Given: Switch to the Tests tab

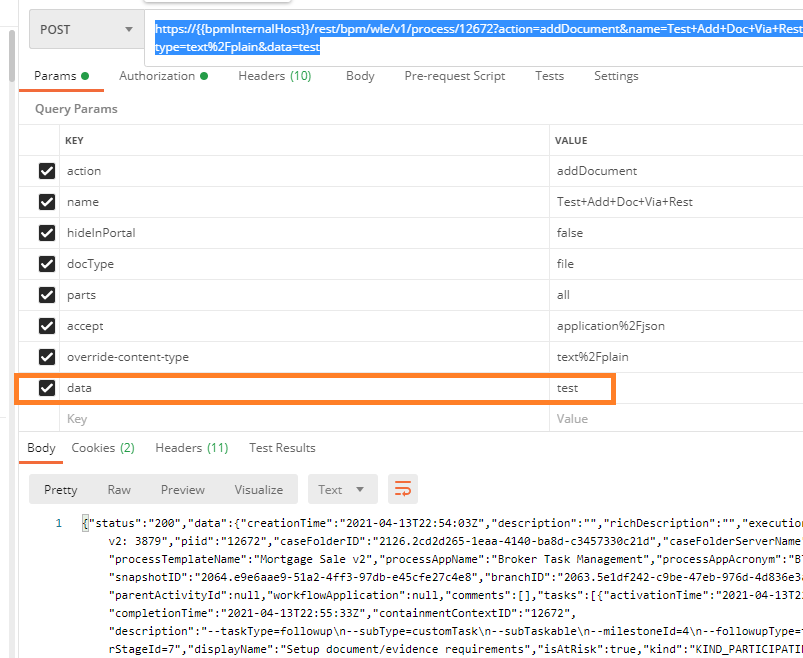Looking at the screenshot, I should coord(550,76).
